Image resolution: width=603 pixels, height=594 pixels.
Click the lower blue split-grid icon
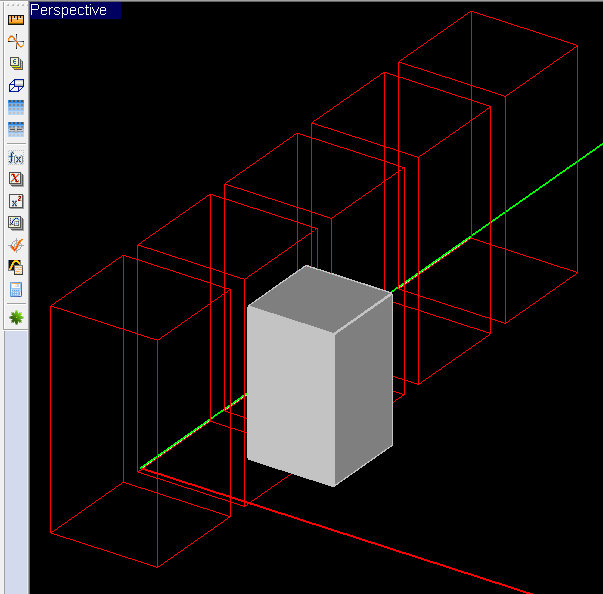pos(16,129)
